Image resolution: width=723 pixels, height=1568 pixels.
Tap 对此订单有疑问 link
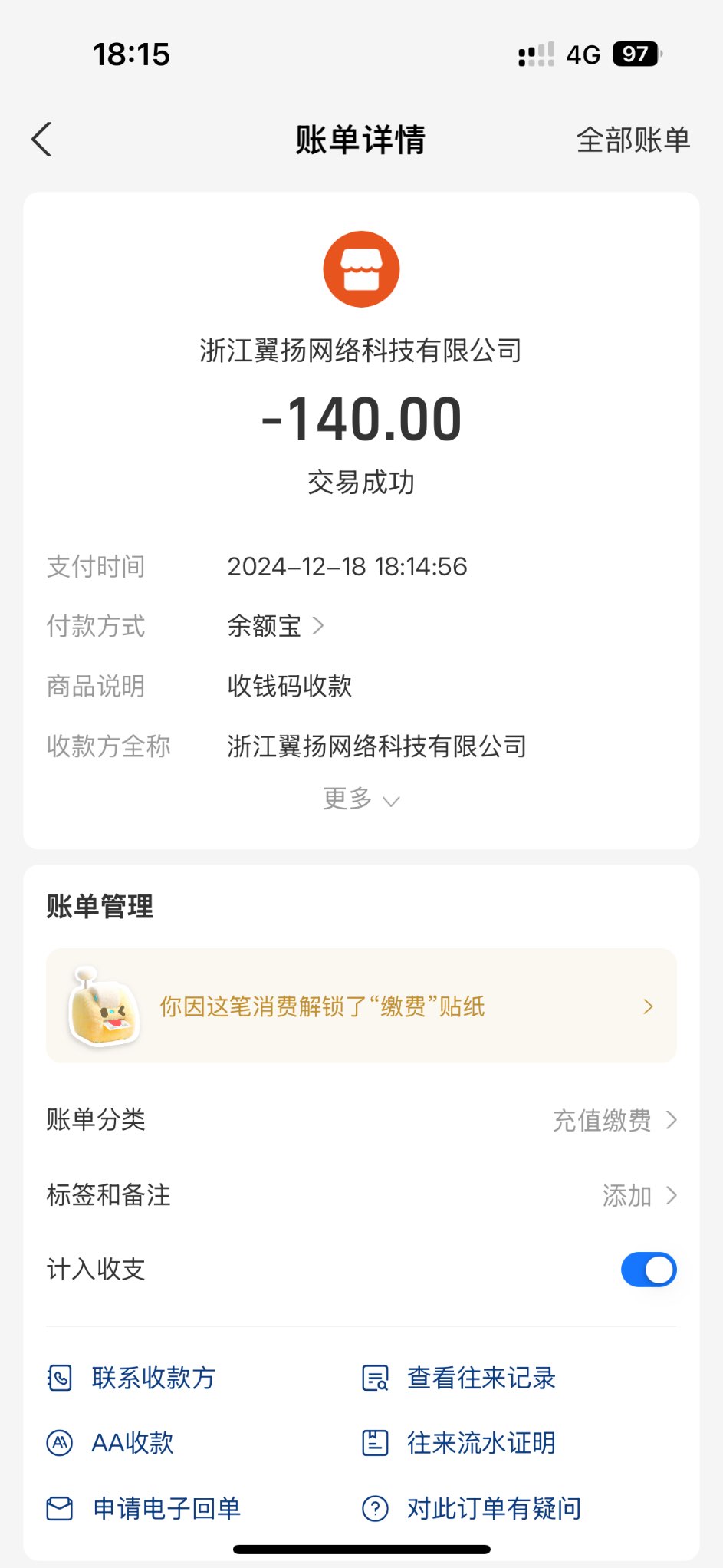click(x=494, y=1508)
